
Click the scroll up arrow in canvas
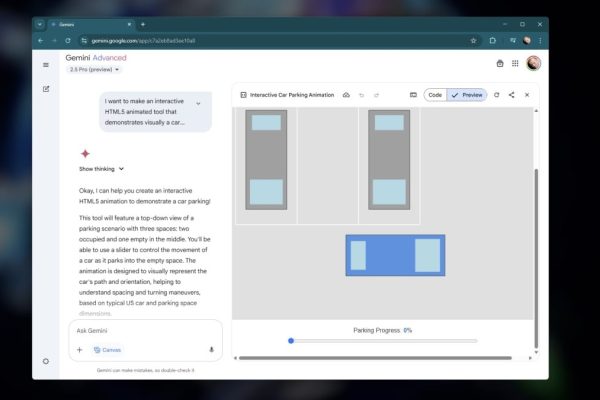pyautogui.click(x=536, y=111)
